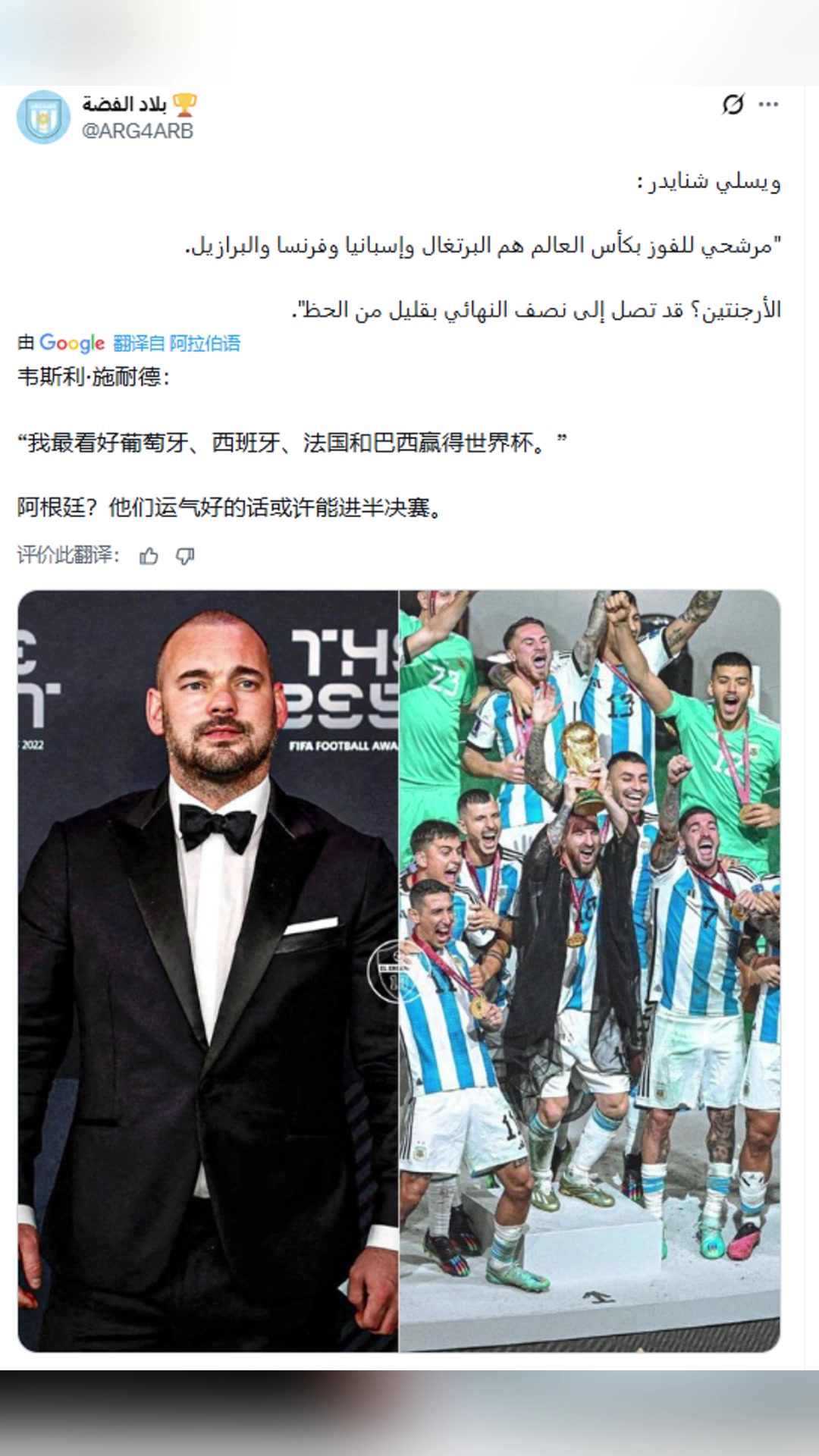
Task: Click the translated name 韦斯利·施耐德
Action: (x=93, y=377)
